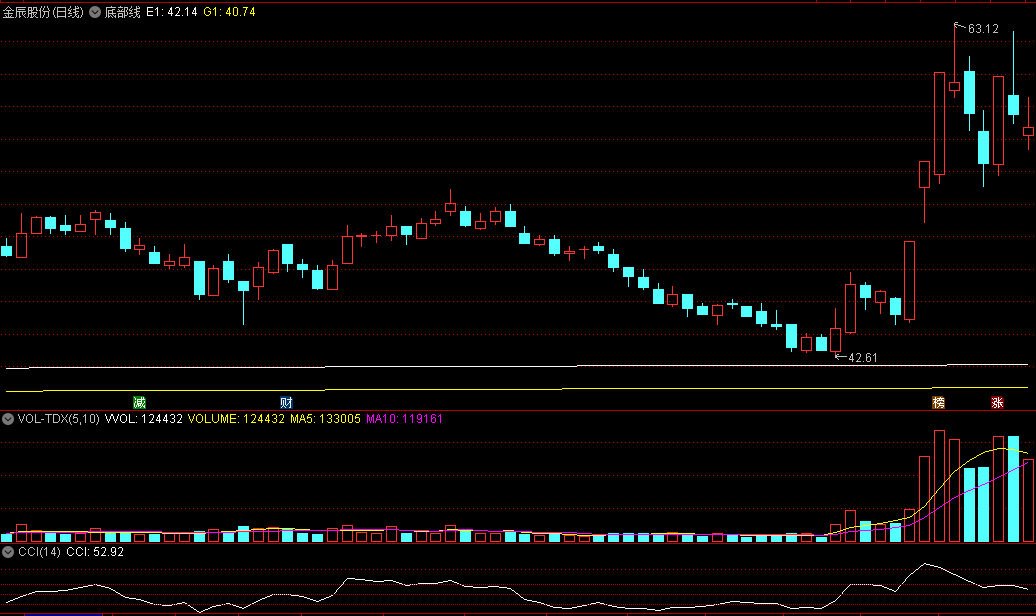Select the CCI: 52.92 value

tap(95, 552)
